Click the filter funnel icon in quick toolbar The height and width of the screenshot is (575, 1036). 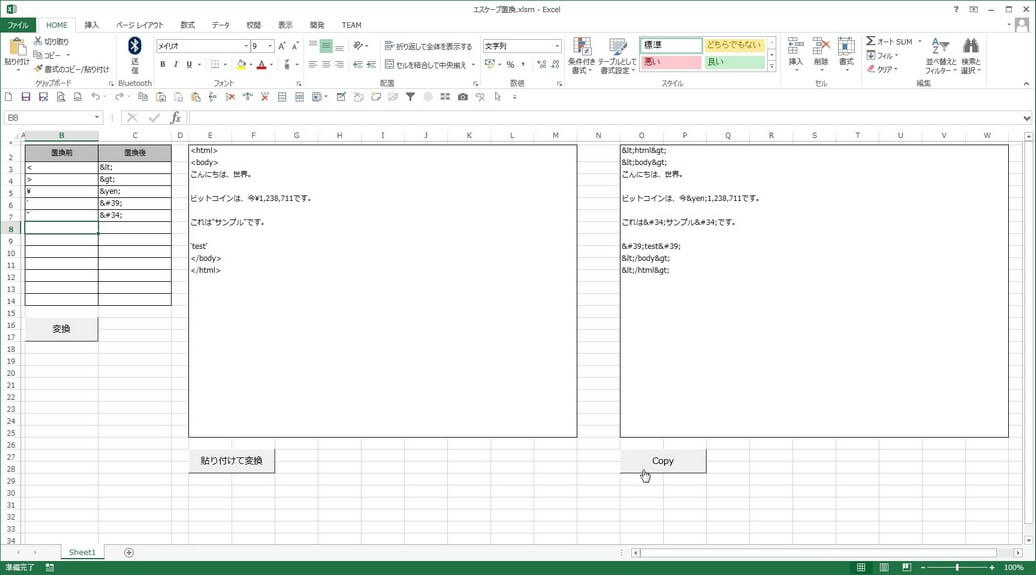point(410,97)
